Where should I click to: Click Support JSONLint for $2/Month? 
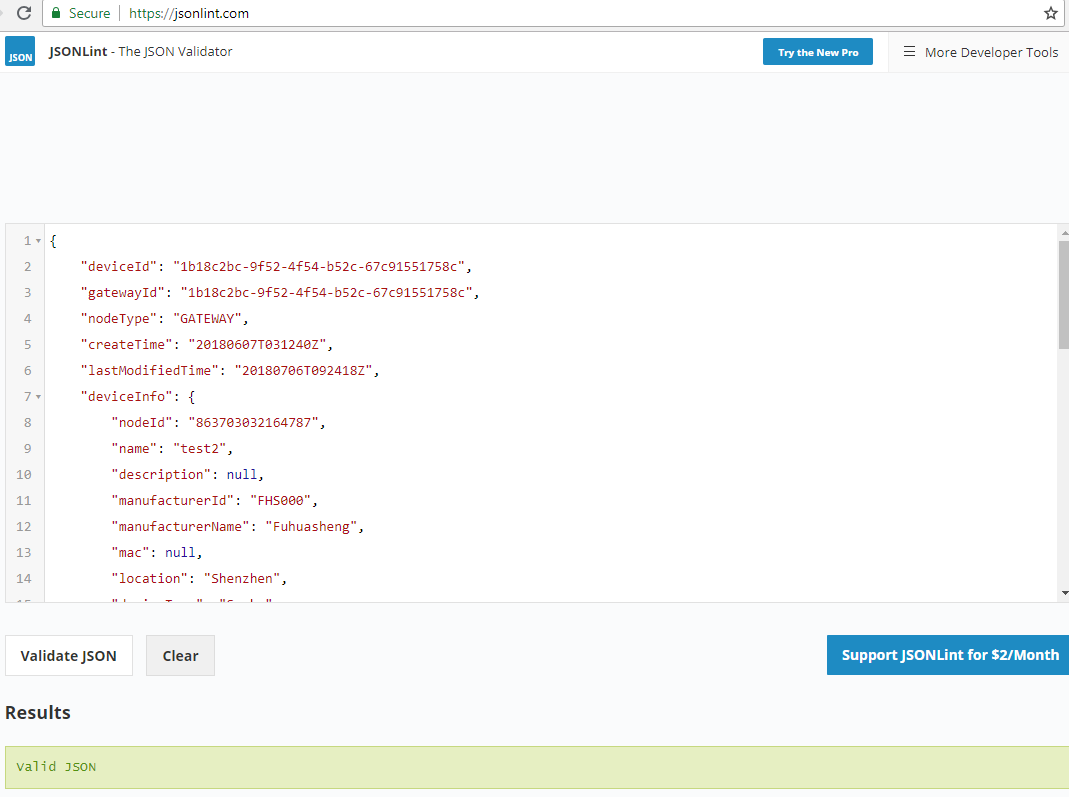[x=948, y=655]
